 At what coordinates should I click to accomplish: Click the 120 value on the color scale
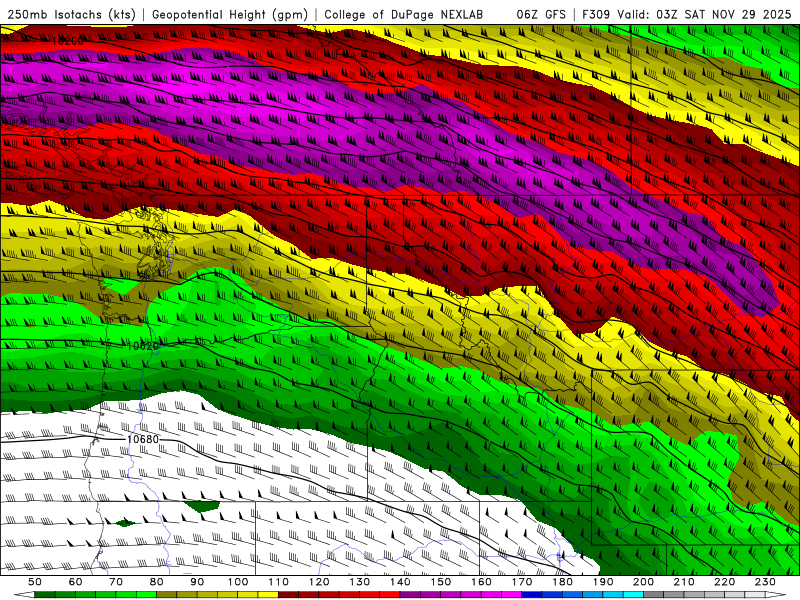pyautogui.click(x=319, y=582)
